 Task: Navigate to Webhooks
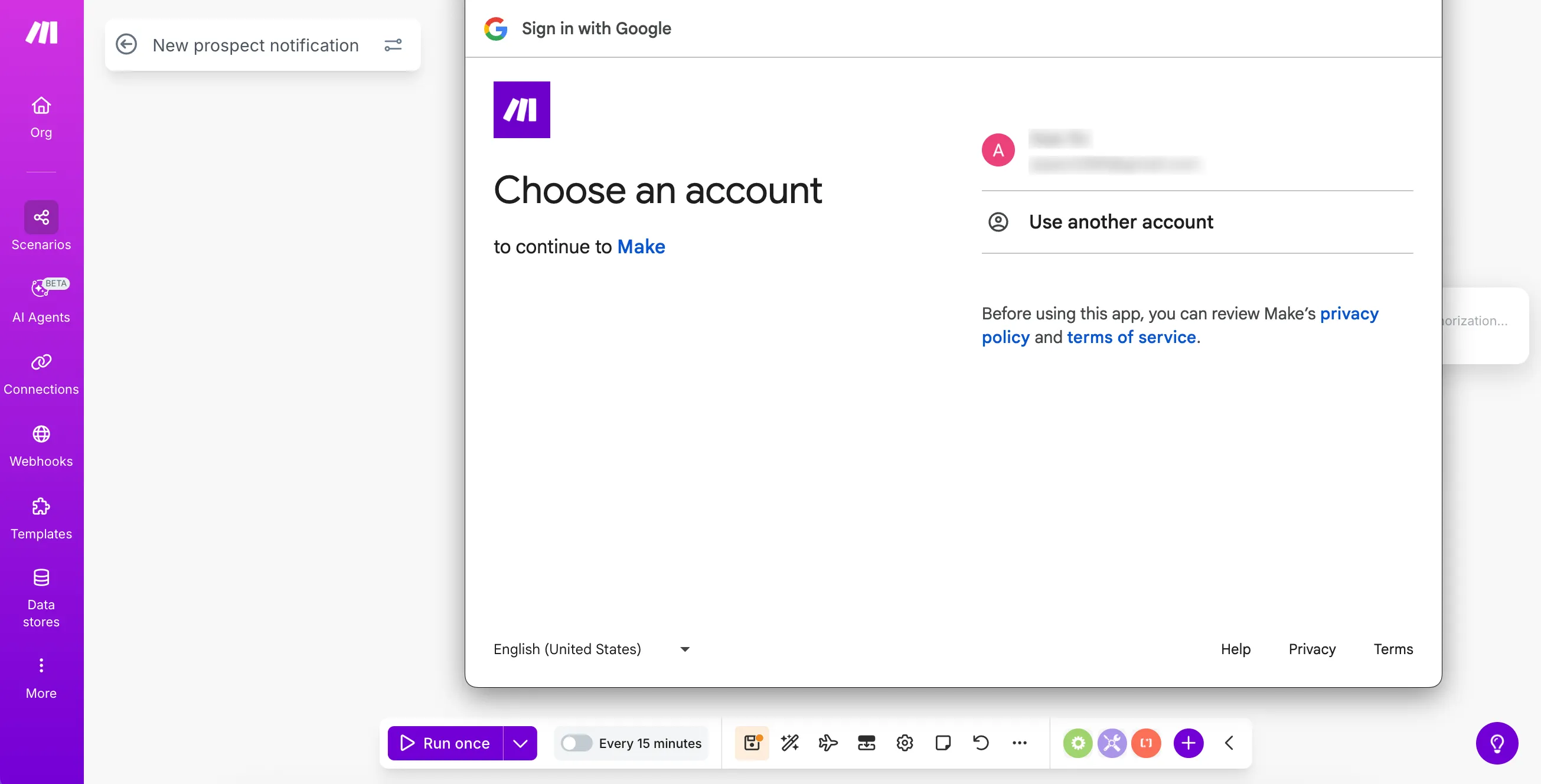[41, 446]
